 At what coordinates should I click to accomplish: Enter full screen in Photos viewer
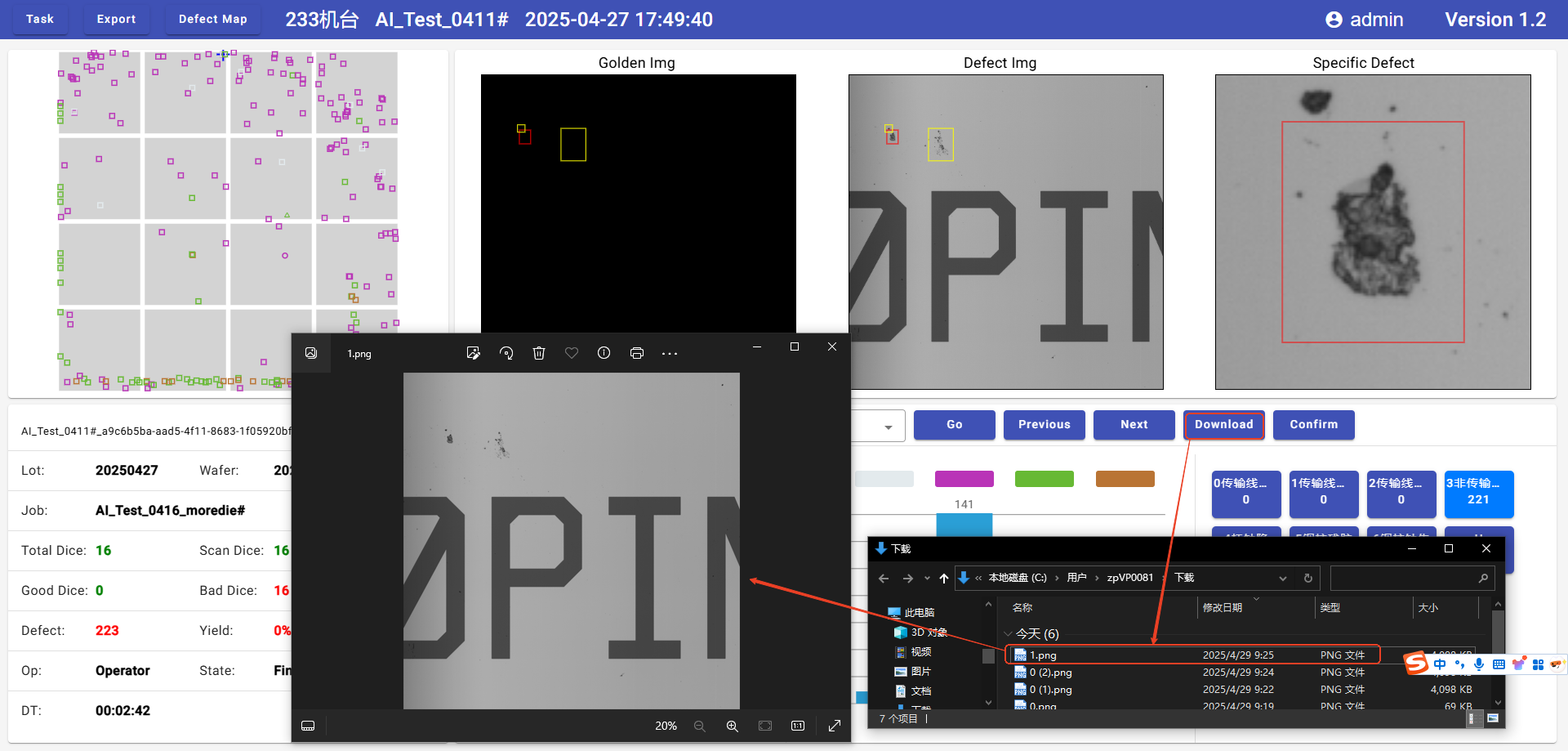pos(835,726)
